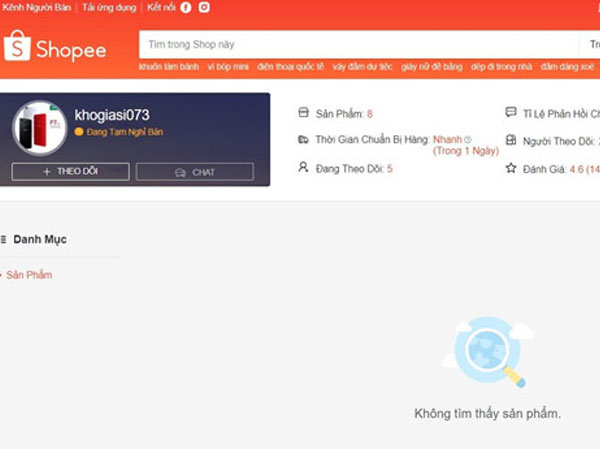Click the Sản Phẩm store icon
This screenshot has width=600, height=450.
coord(304,113)
